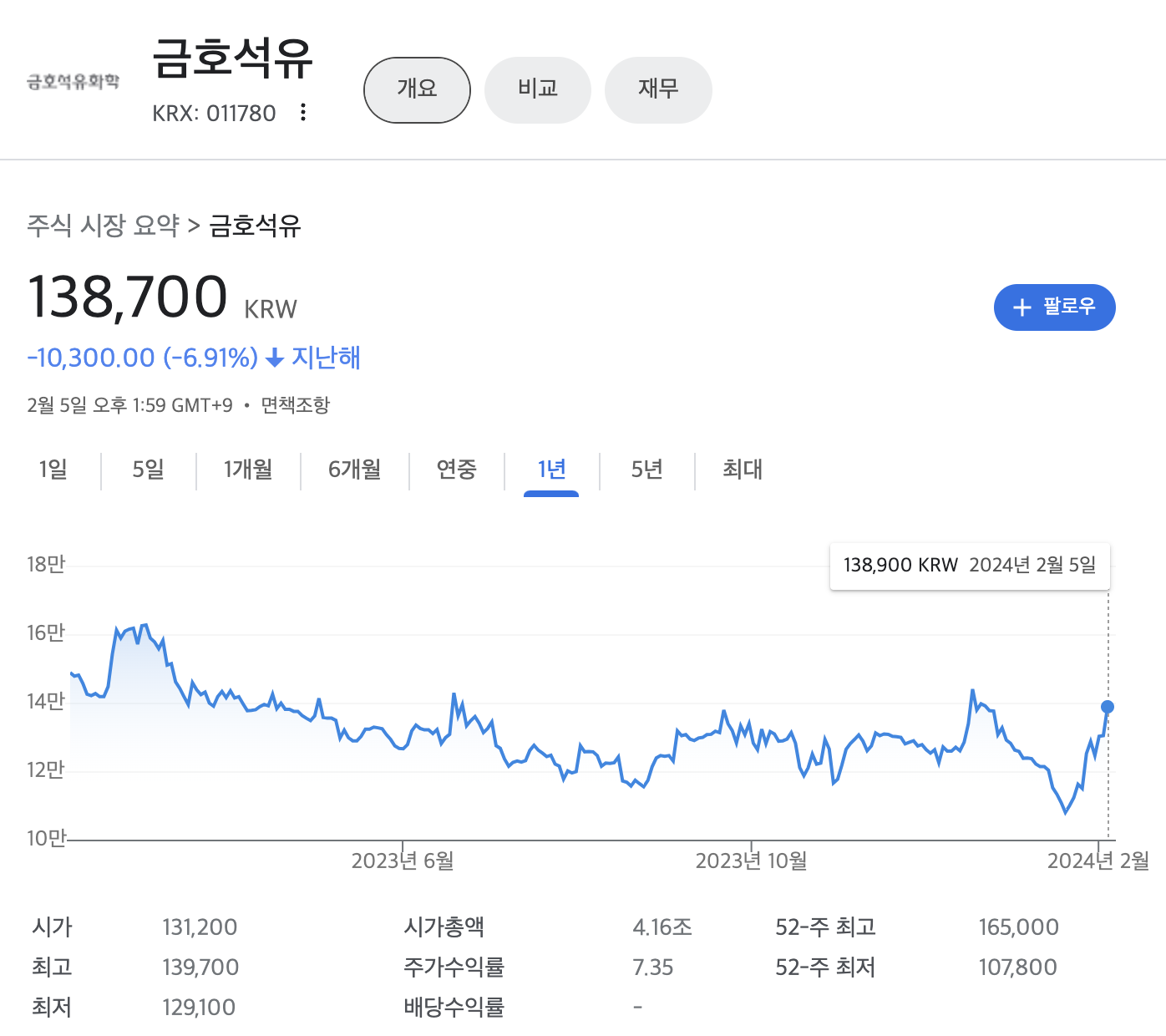The width and height of the screenshot is (1166, 1036).
Task: Click the 금호석유화학 company logo
Action: pyautogui.click(x=74, y=81)
